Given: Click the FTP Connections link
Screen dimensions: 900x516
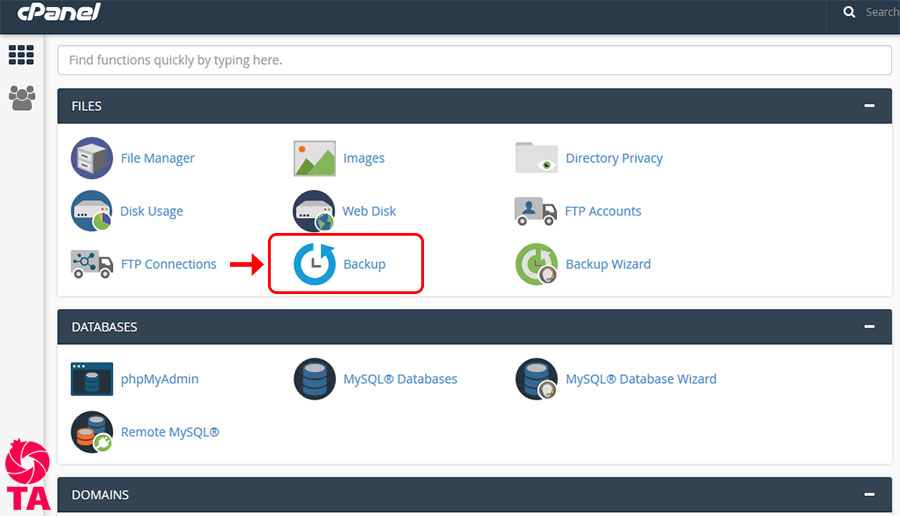Looking at the screenshot, I should [x=168, y=264].
